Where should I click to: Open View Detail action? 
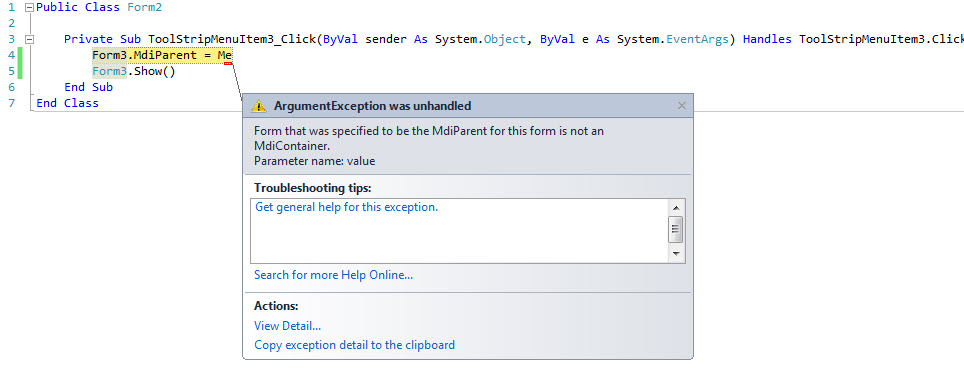coord(288,326)
